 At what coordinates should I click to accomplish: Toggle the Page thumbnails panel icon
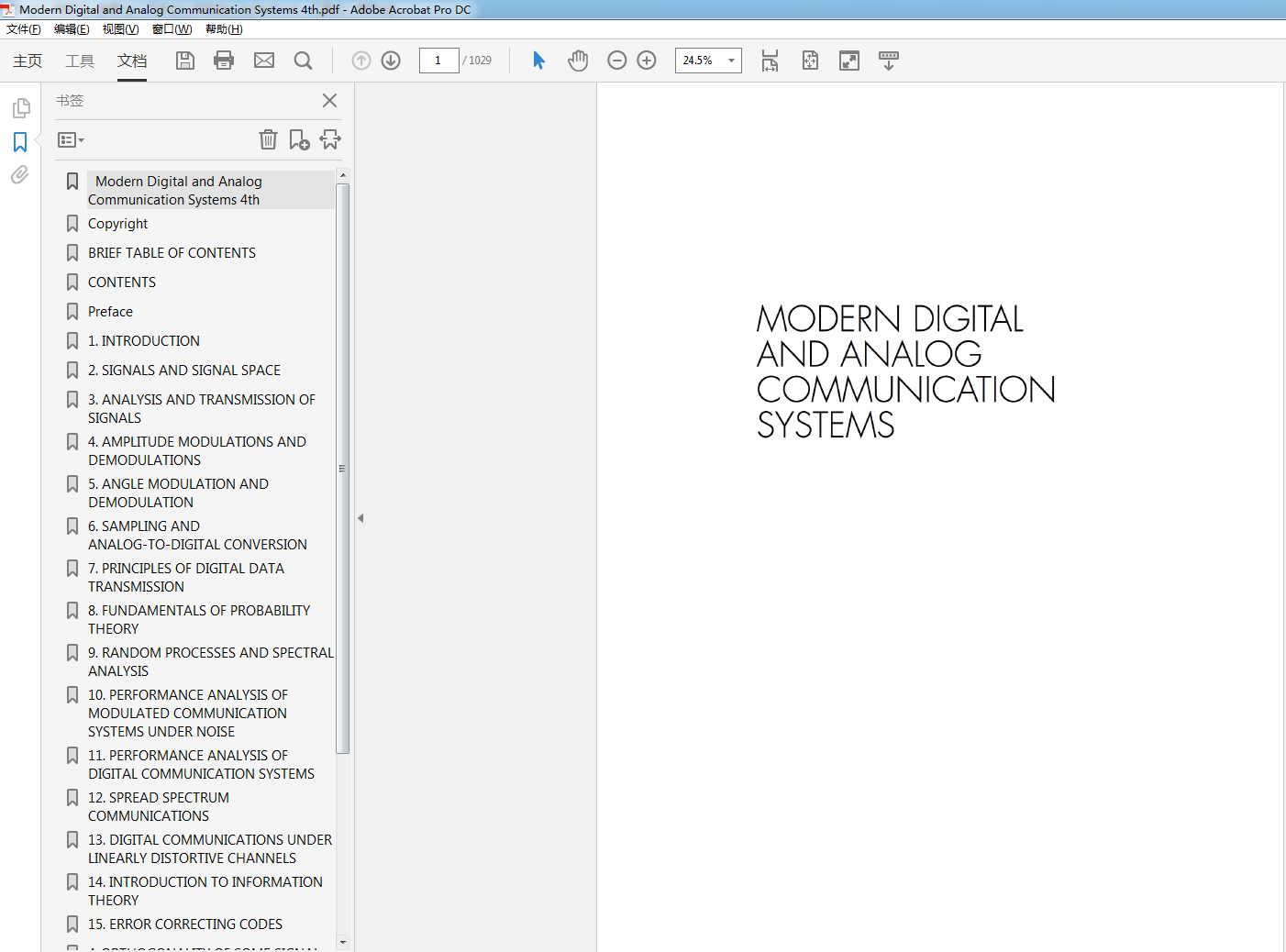tap(20, 108)
